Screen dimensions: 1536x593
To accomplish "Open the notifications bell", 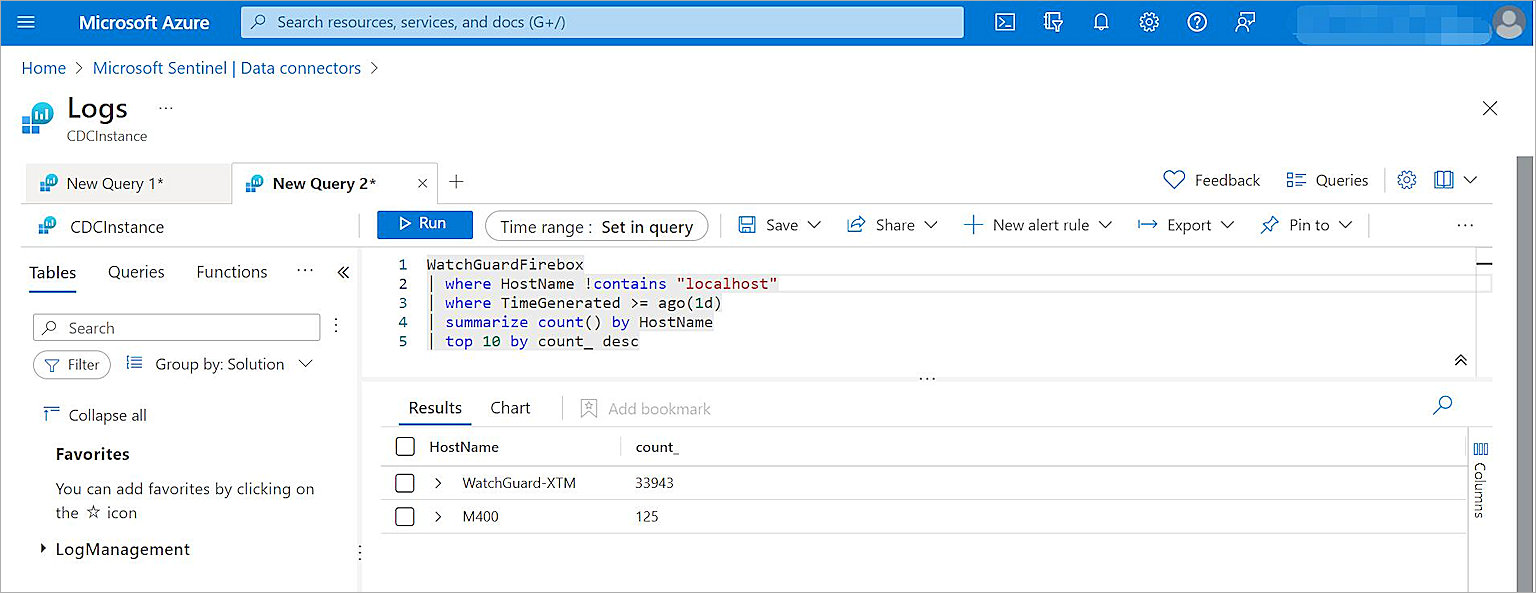I will (1101, 21).
